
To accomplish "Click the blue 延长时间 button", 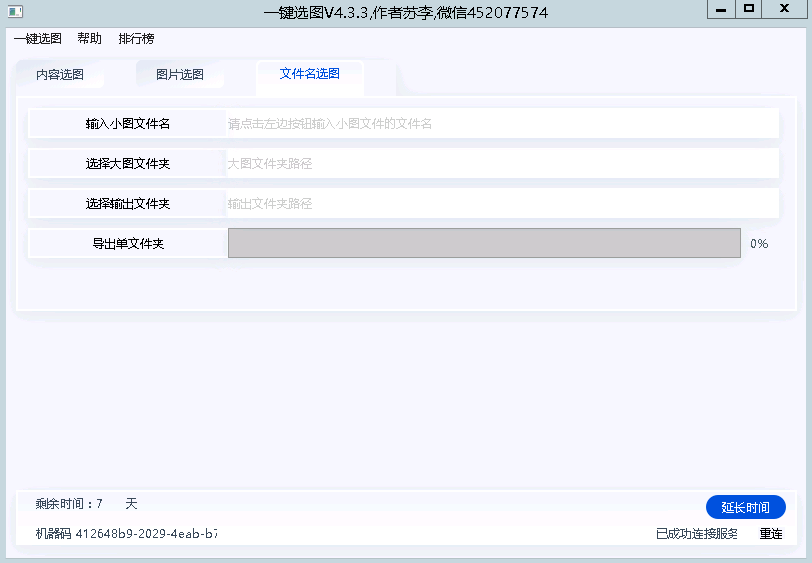I will (746, 507).
